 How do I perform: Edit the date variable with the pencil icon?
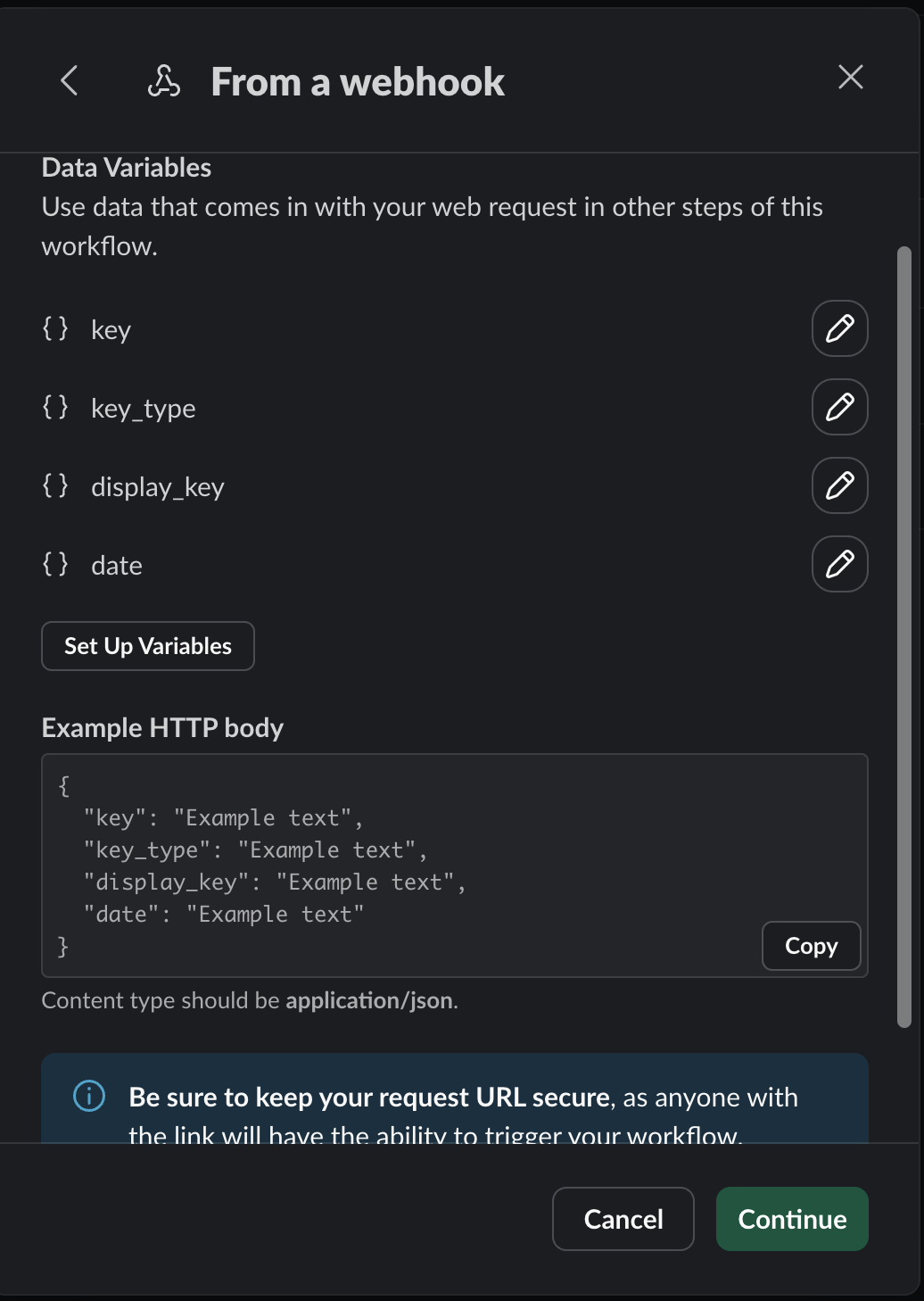[840, 564]
